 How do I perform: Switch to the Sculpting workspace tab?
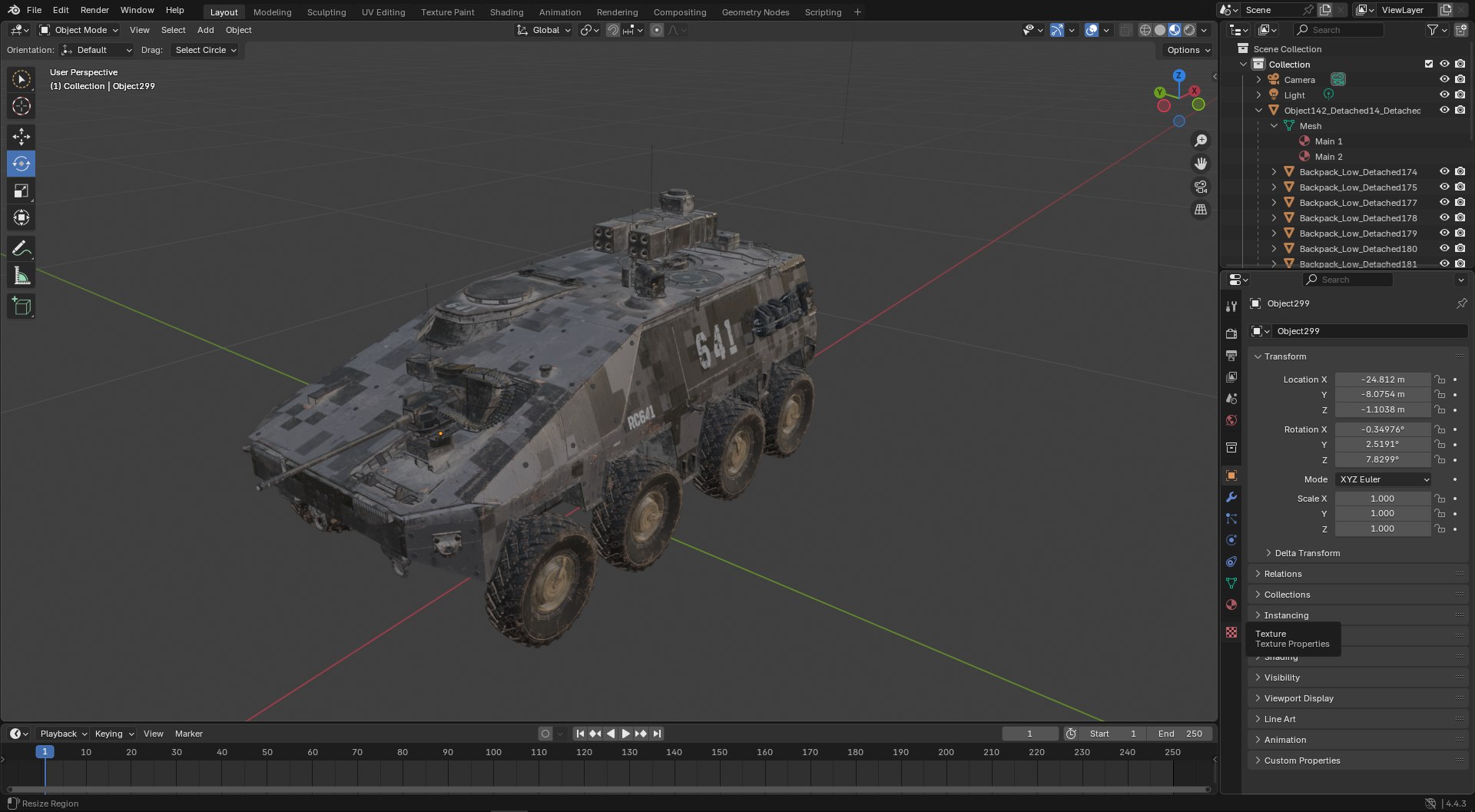point(326,12)
